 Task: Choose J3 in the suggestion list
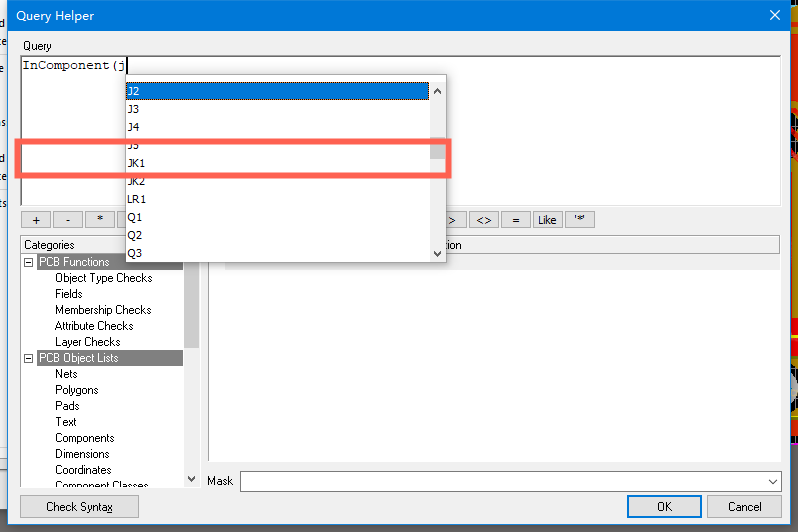(x=133, y=109)
